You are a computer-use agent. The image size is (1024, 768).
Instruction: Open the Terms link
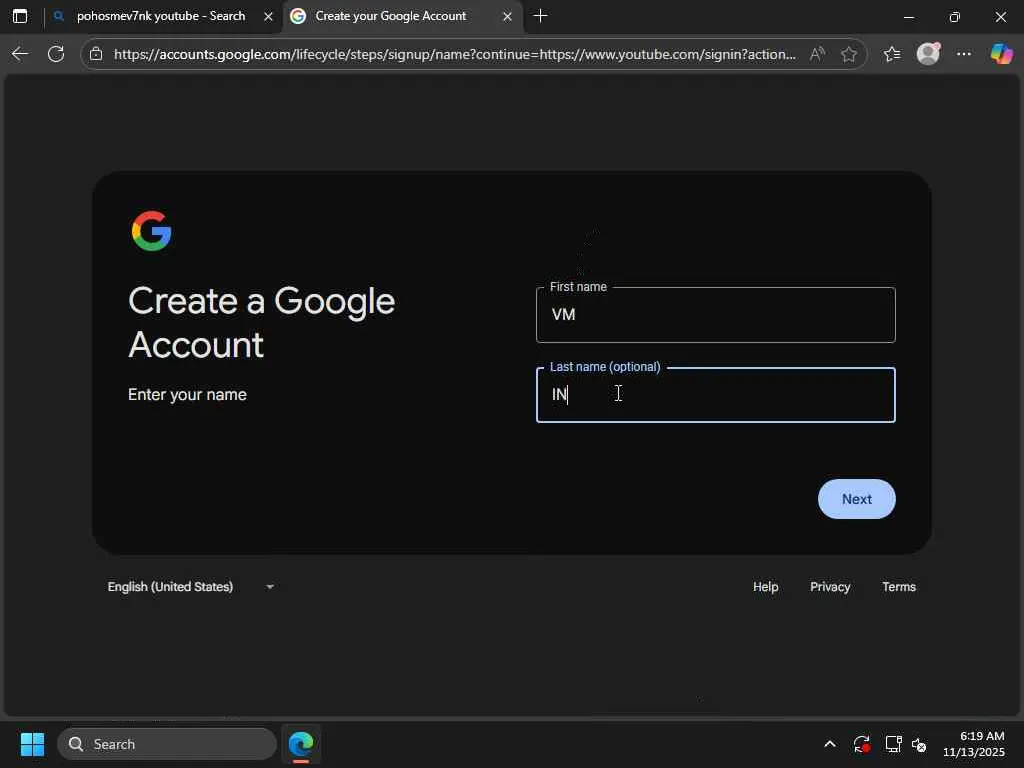[899, 586]
